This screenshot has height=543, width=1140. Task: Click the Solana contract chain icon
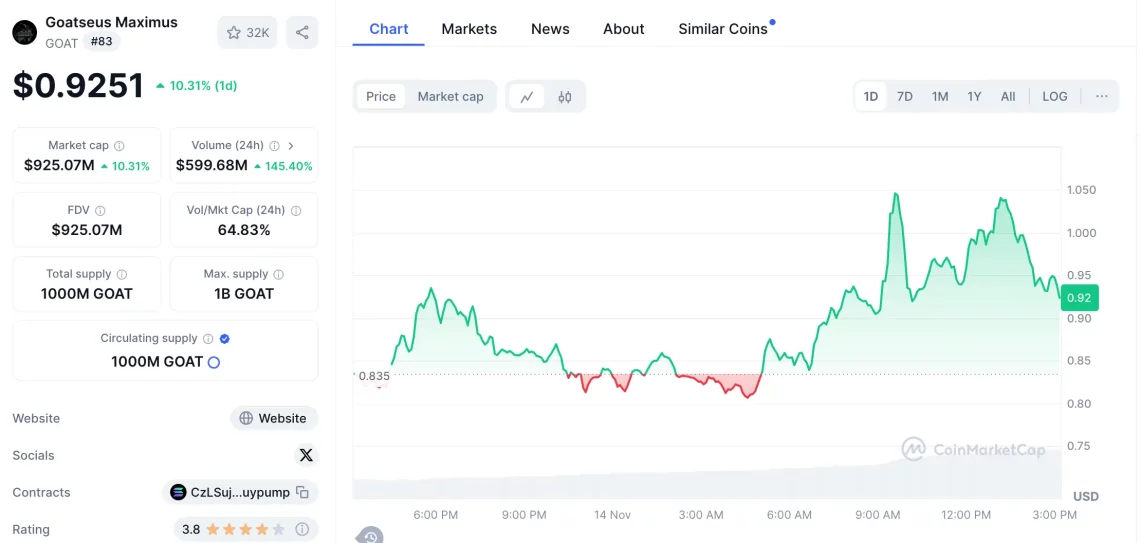pyautogui.click(x=177, y=492)
